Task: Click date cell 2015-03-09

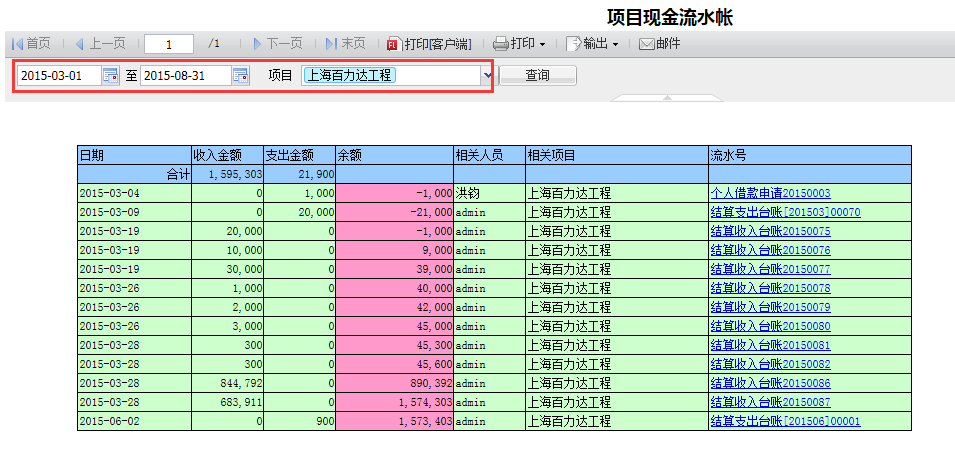Action: (x=135, y=212)
